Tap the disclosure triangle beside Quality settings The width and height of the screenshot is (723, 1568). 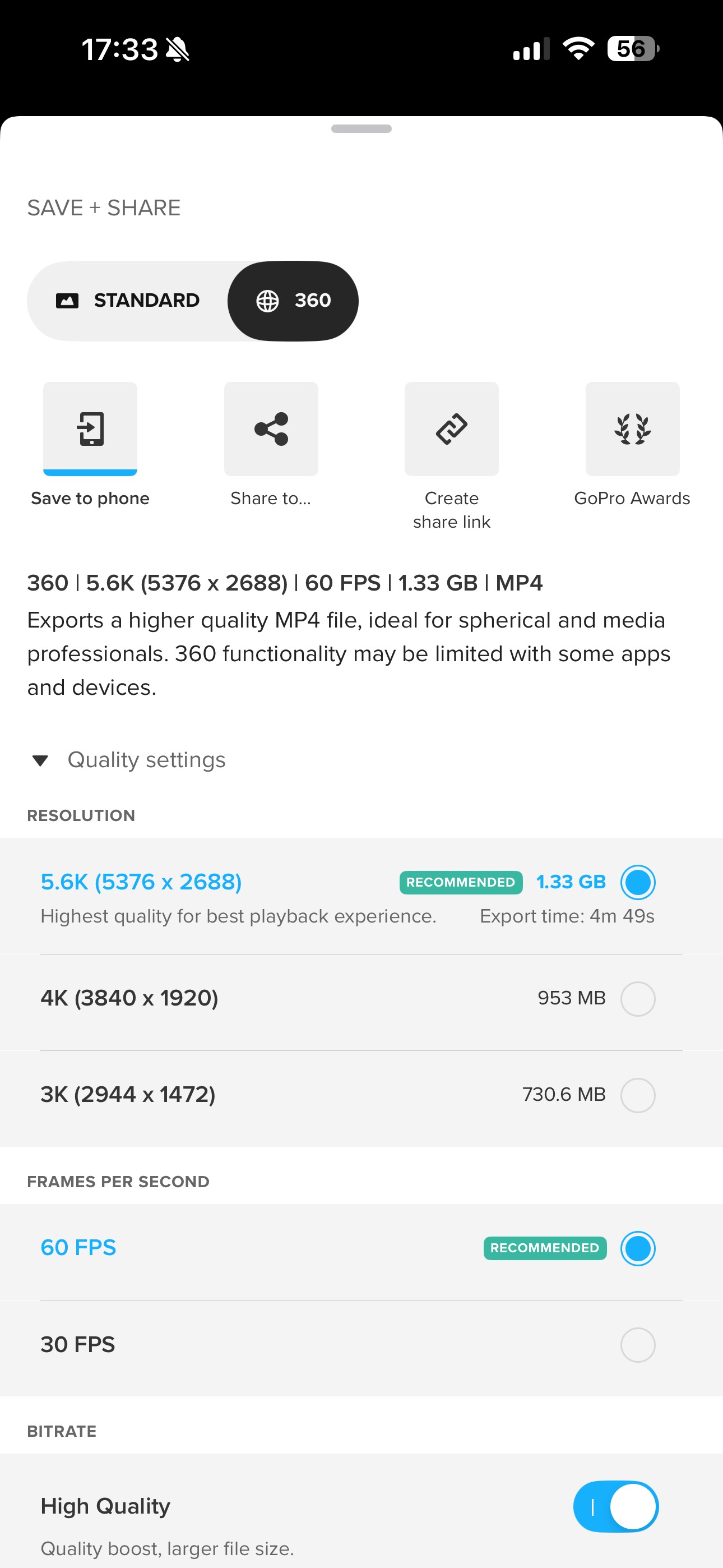tap(40, 760)
